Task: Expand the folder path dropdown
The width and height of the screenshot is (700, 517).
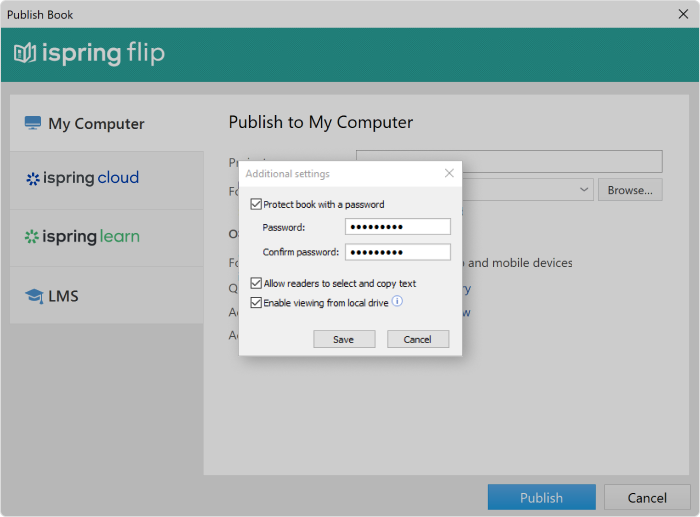Action: [583, 190]
